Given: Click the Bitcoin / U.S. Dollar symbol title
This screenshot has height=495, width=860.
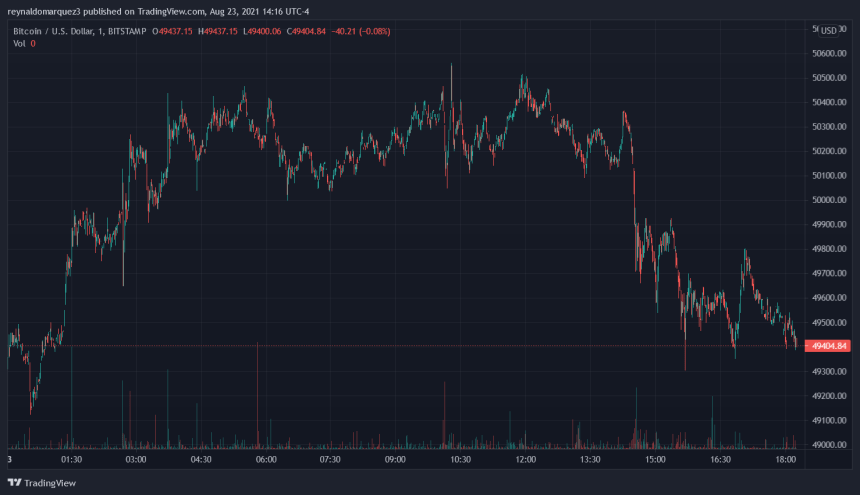Looking at the screenshot, I should point(53,31).
